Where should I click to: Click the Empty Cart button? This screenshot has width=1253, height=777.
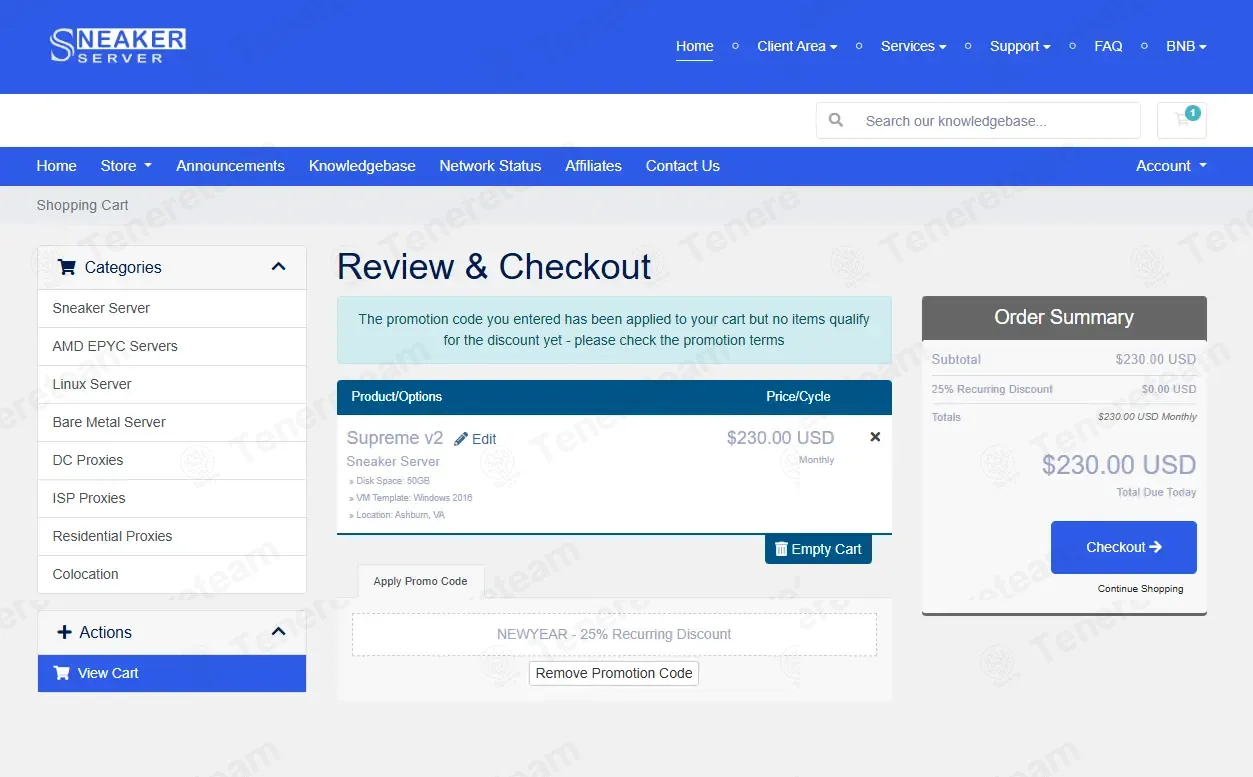818,549
